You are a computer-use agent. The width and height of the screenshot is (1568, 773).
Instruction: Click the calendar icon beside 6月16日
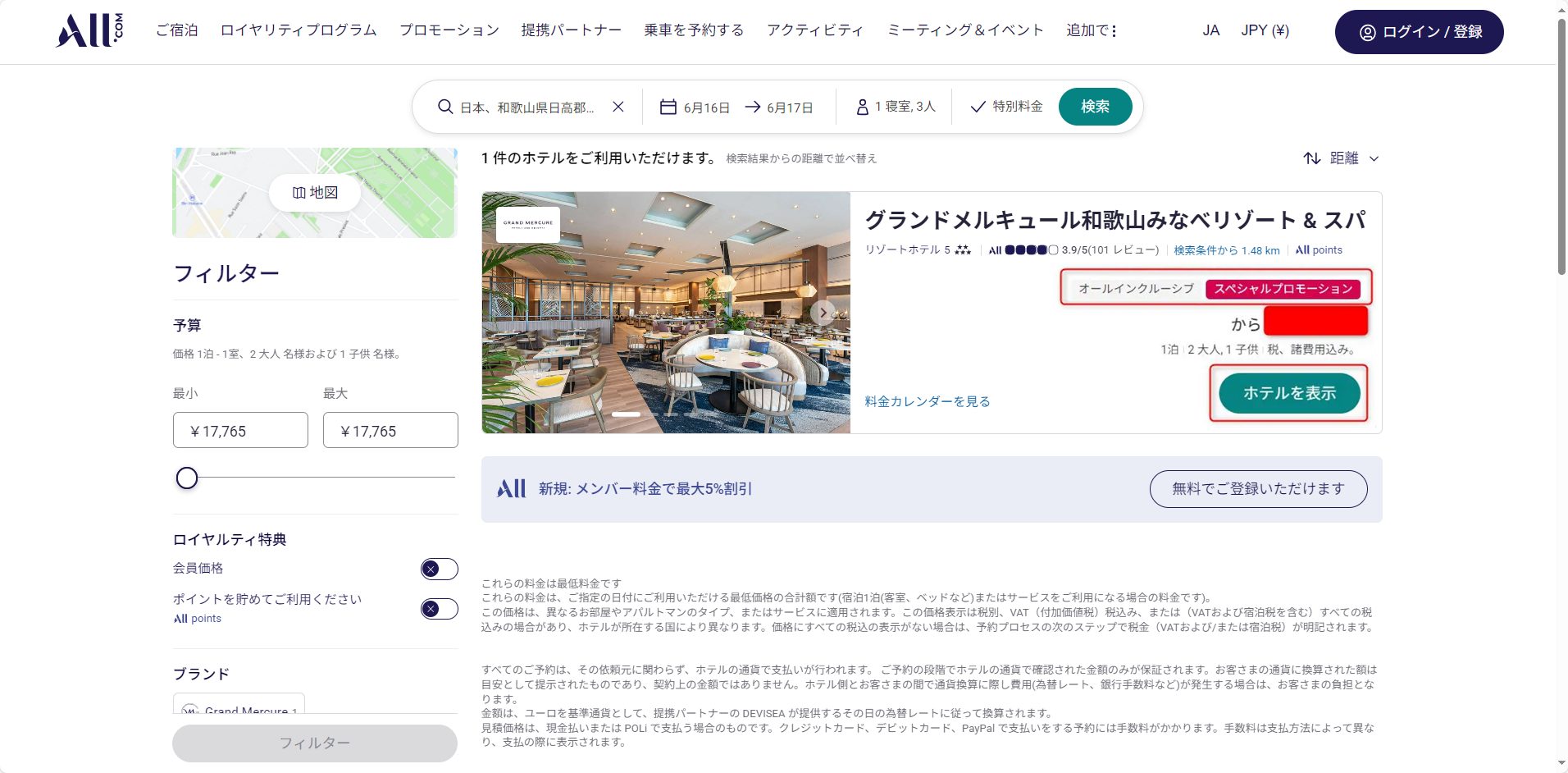(x=668, y=107)
